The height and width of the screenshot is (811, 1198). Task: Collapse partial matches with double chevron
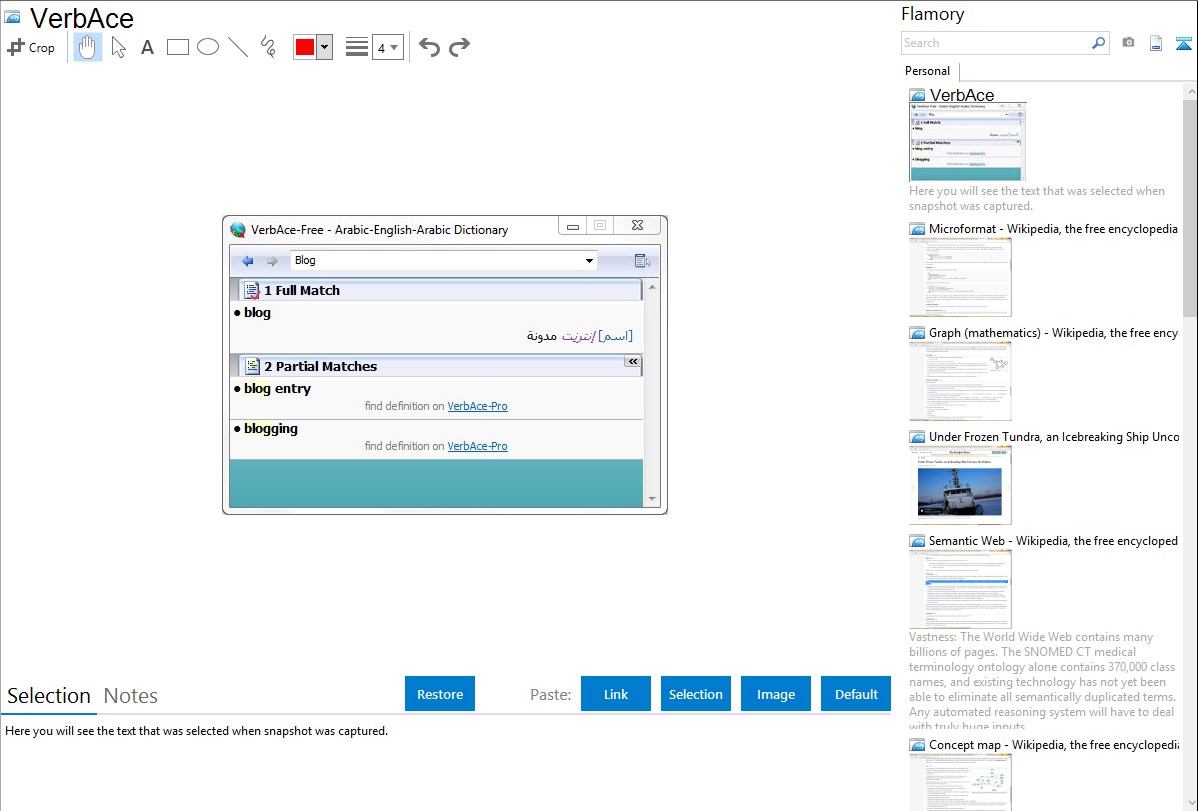633,362
